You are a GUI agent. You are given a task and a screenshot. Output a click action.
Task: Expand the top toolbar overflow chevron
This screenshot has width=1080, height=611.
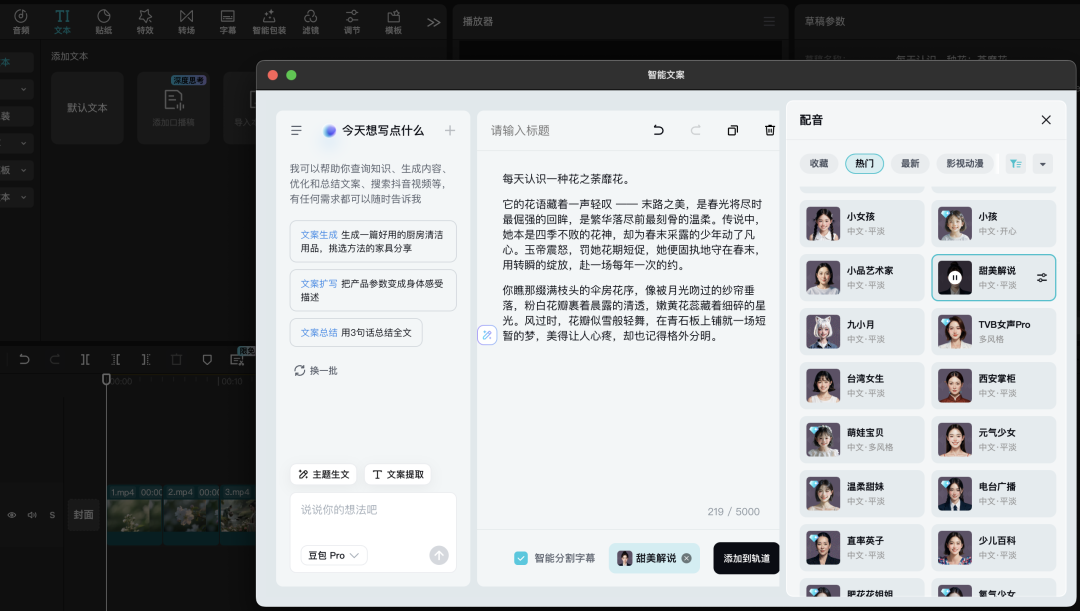(433, 22)
